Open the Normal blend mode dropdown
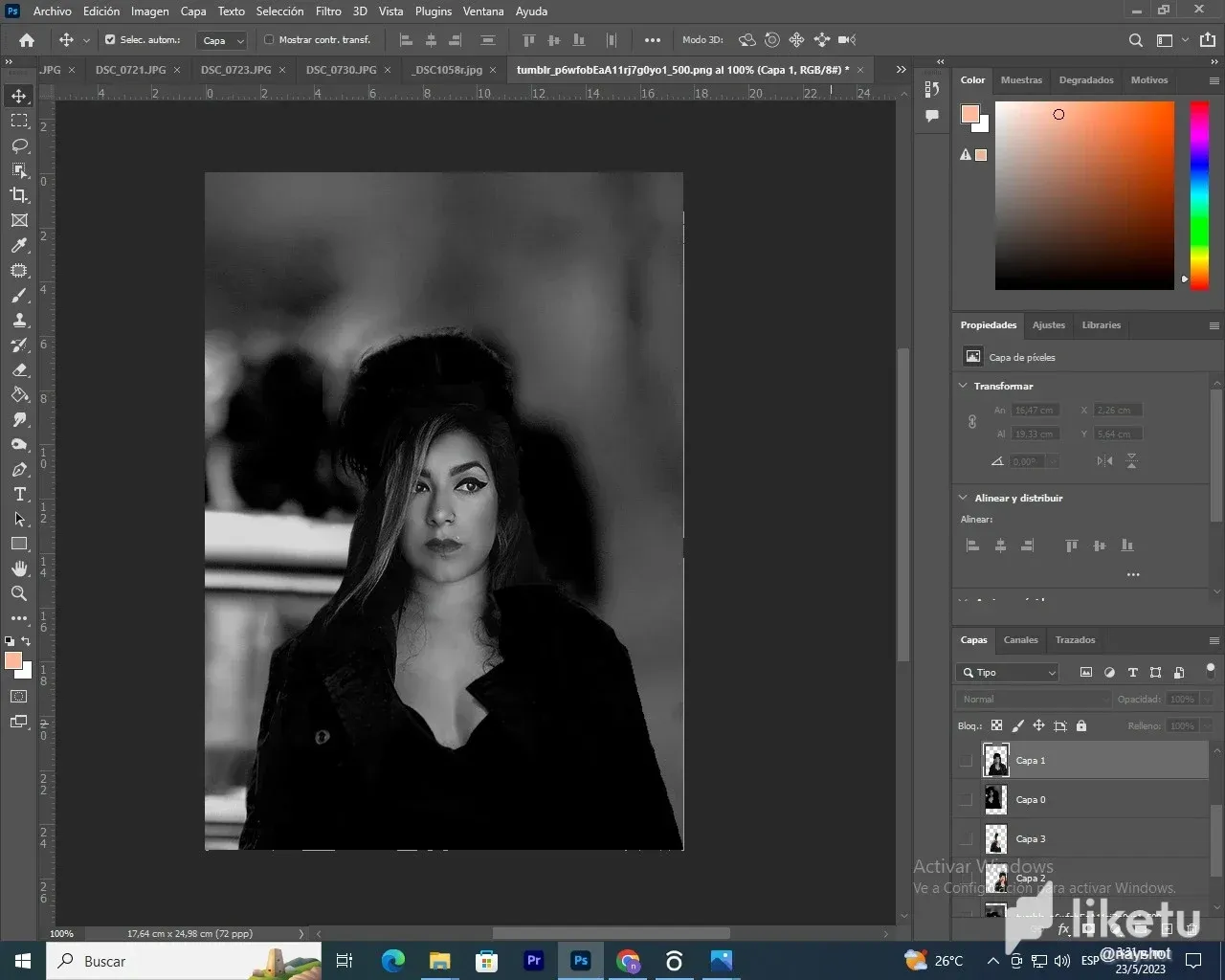Image resolution: width=1225 pixels, height=980 pixels. tap(1034, 700)
